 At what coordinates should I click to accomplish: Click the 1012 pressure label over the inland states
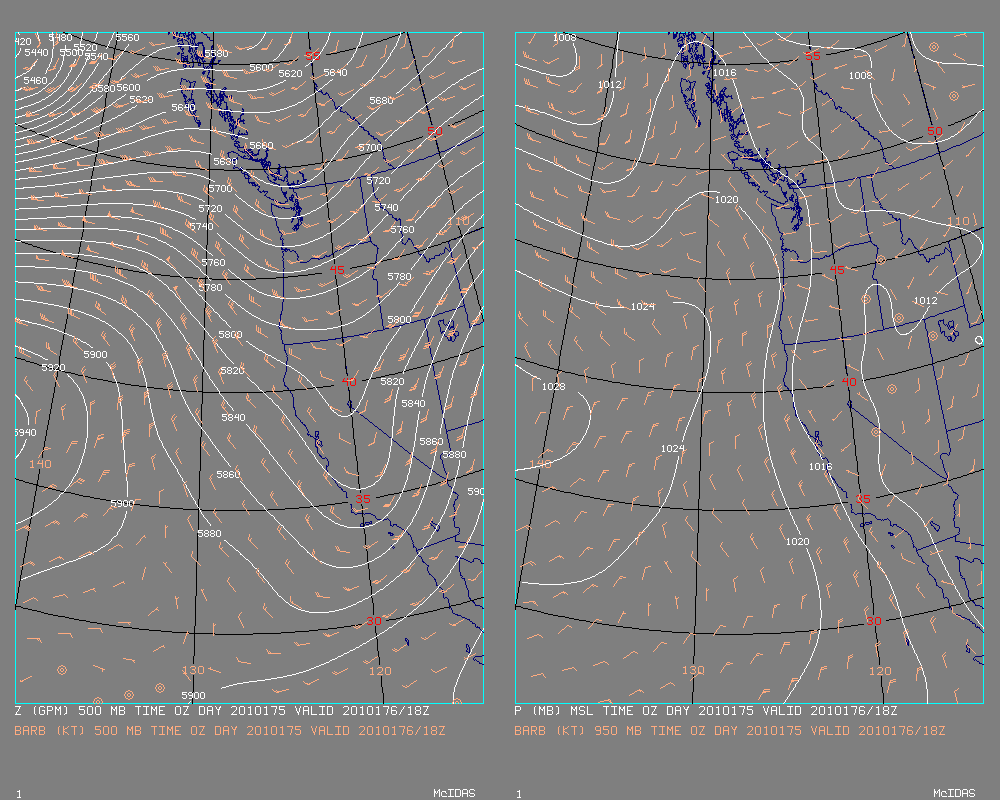925,300
